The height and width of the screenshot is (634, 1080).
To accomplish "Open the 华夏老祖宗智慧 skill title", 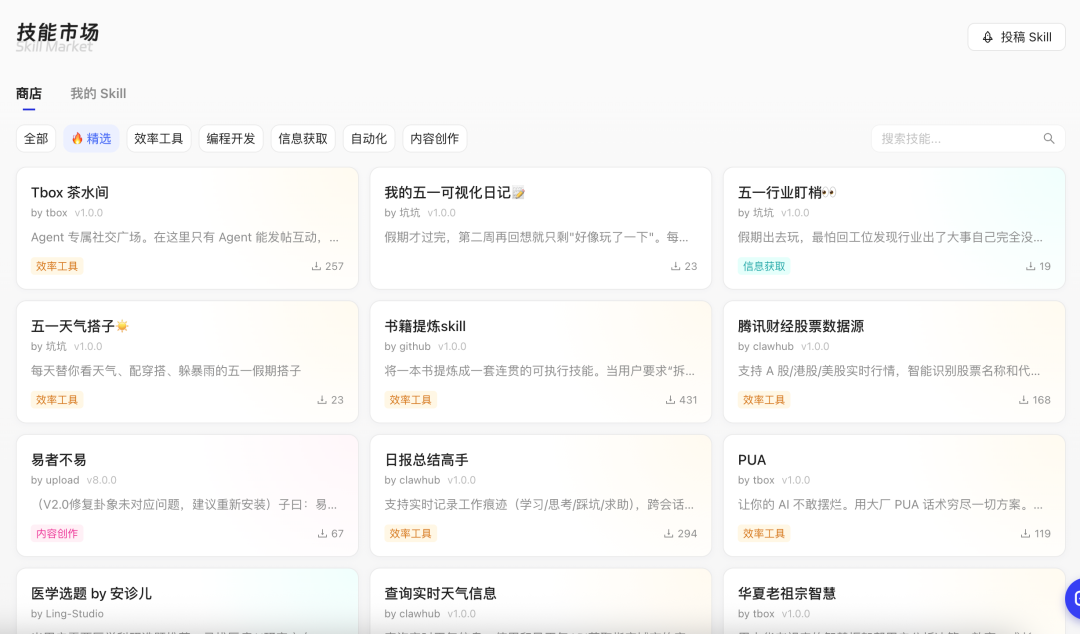I will tap(787, 594).
